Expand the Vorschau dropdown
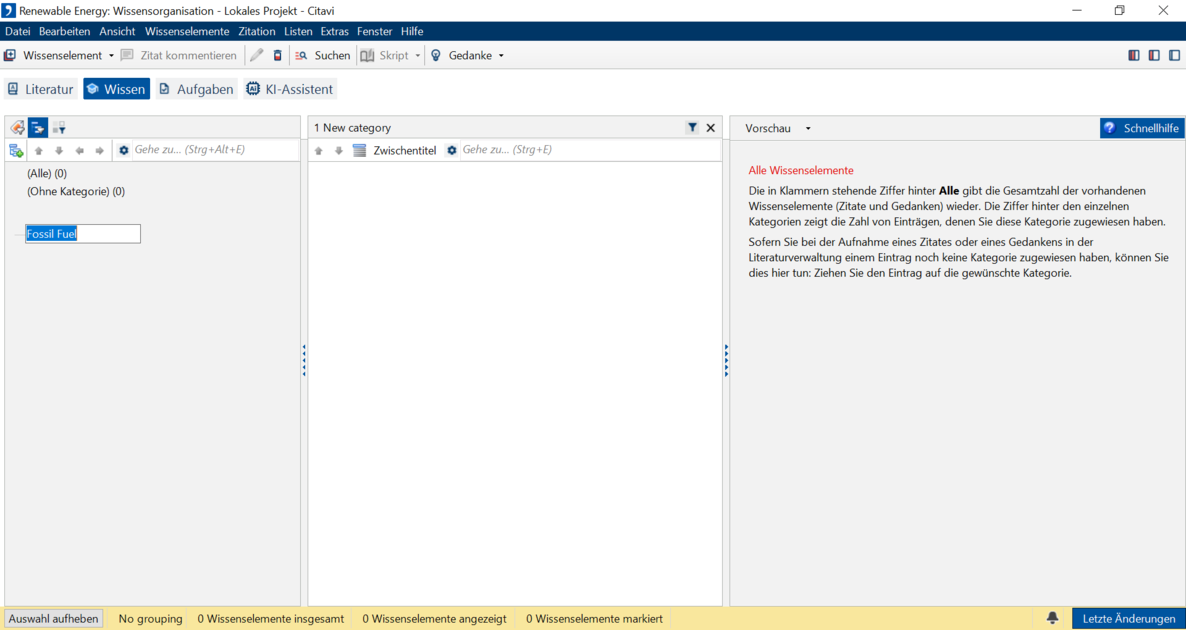 tap(808, 129)
